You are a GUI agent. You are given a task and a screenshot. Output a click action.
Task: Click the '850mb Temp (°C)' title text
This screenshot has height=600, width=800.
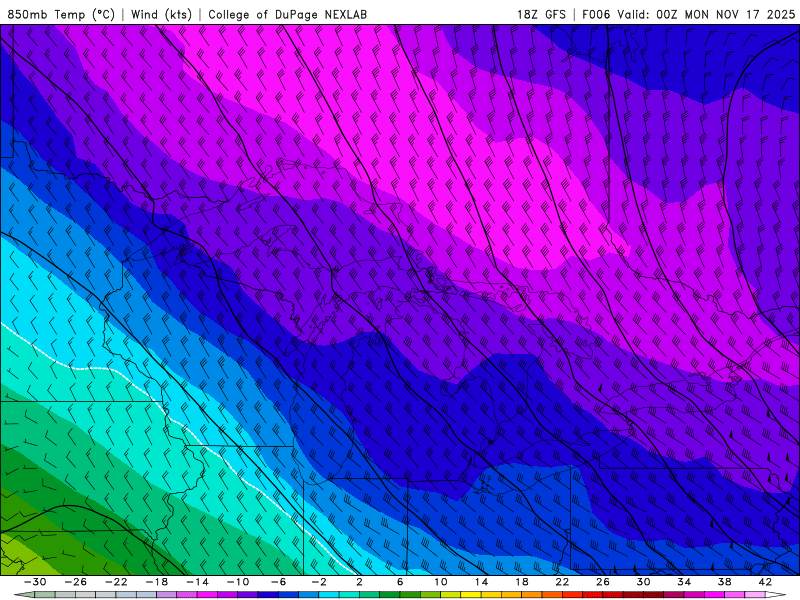point(61,14)
